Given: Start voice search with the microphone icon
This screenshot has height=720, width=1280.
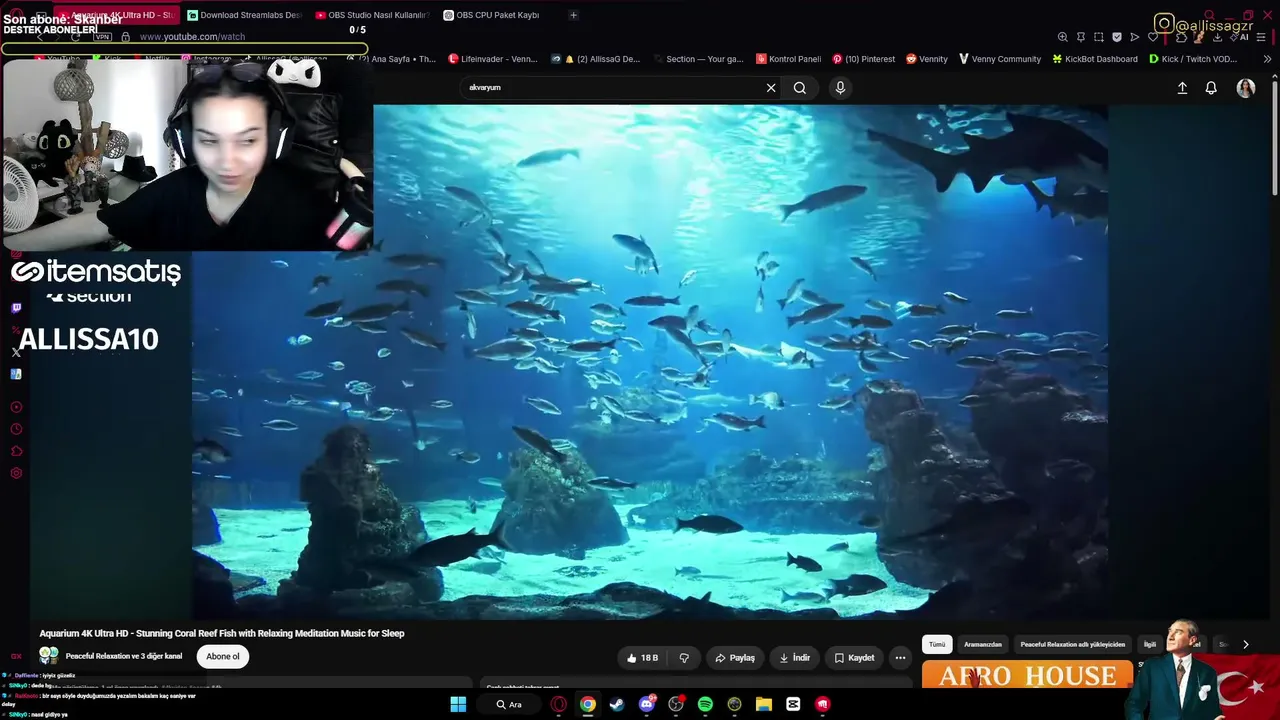Looking at the screenshot, I should click(x=840, y=88).
